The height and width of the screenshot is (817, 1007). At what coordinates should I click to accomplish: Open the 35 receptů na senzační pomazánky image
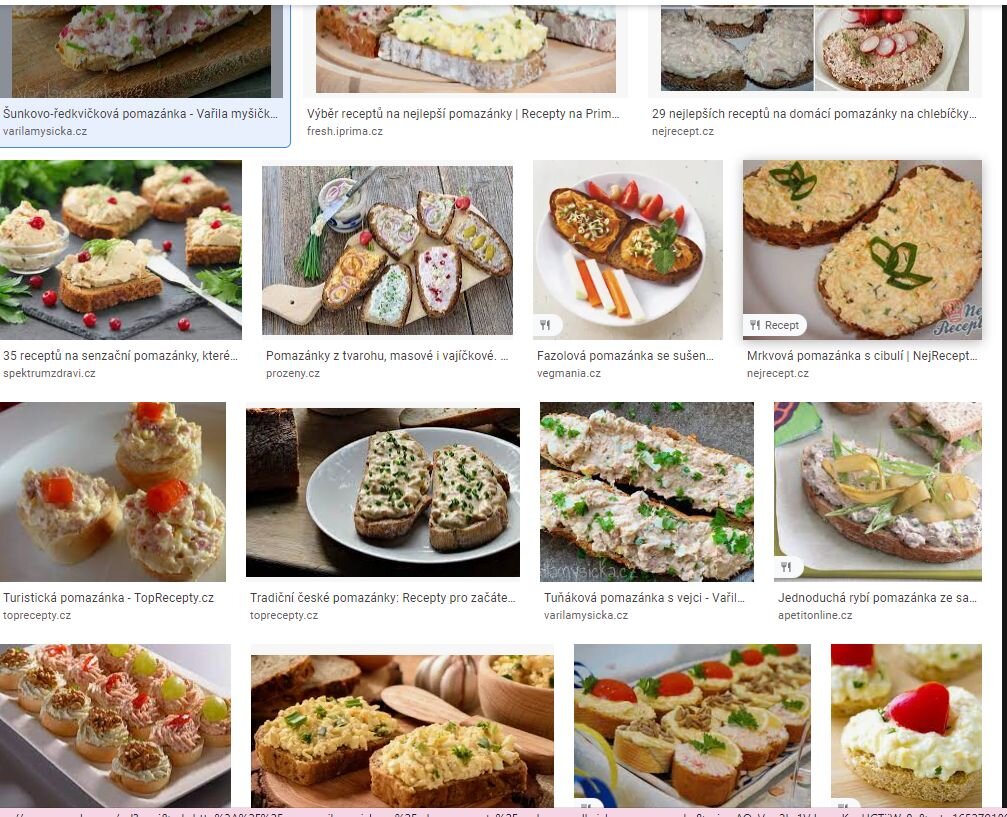(x=121, y=249)
